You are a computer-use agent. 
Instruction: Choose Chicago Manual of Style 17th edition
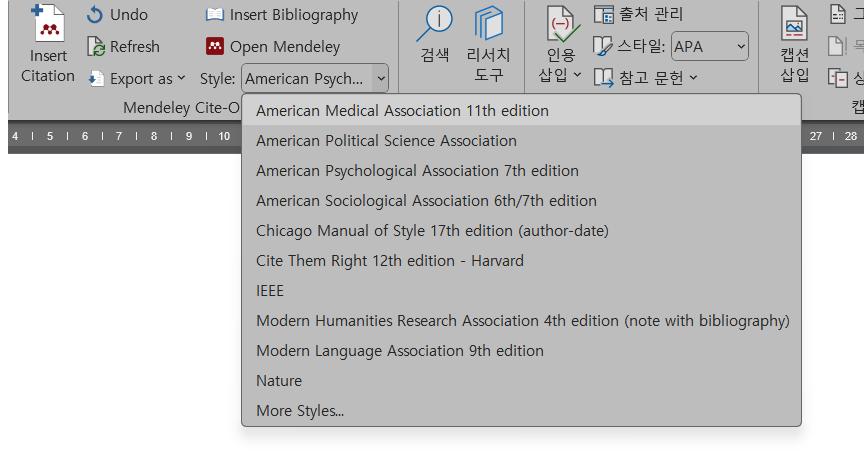click(x=521, y=231)
